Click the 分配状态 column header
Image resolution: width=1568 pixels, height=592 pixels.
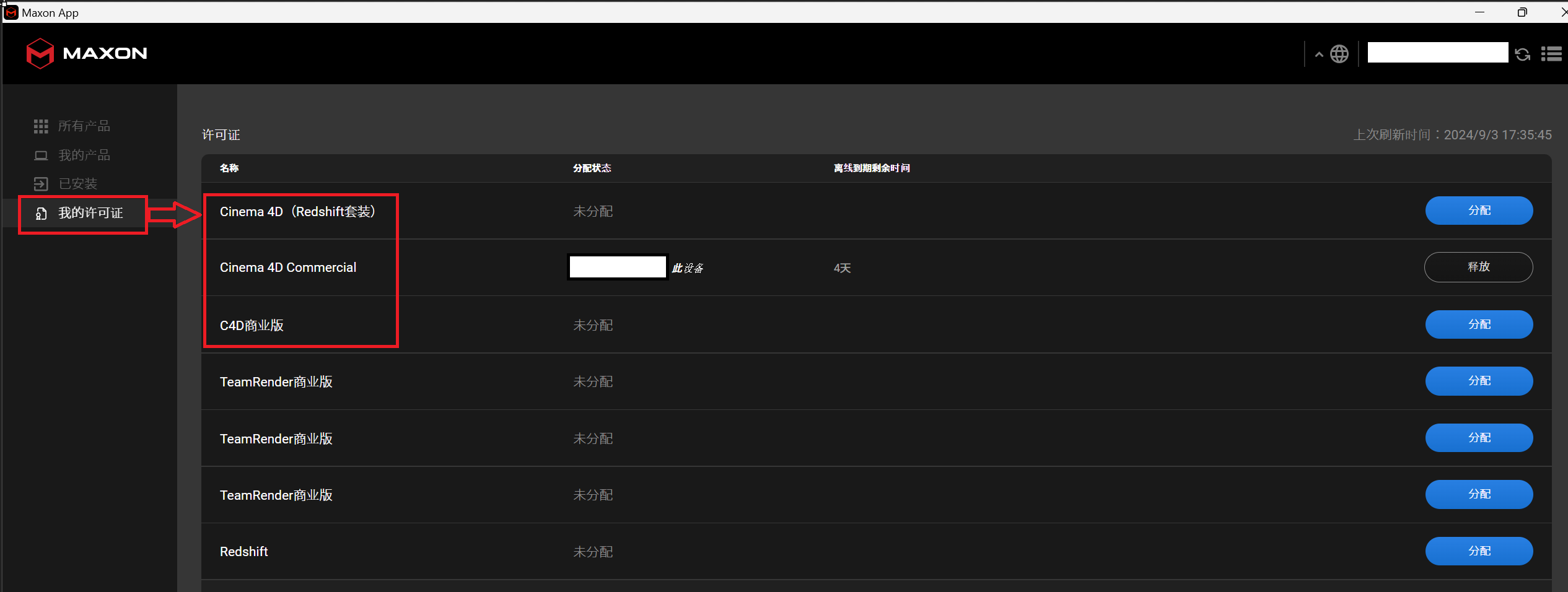[x=592, y=168]
